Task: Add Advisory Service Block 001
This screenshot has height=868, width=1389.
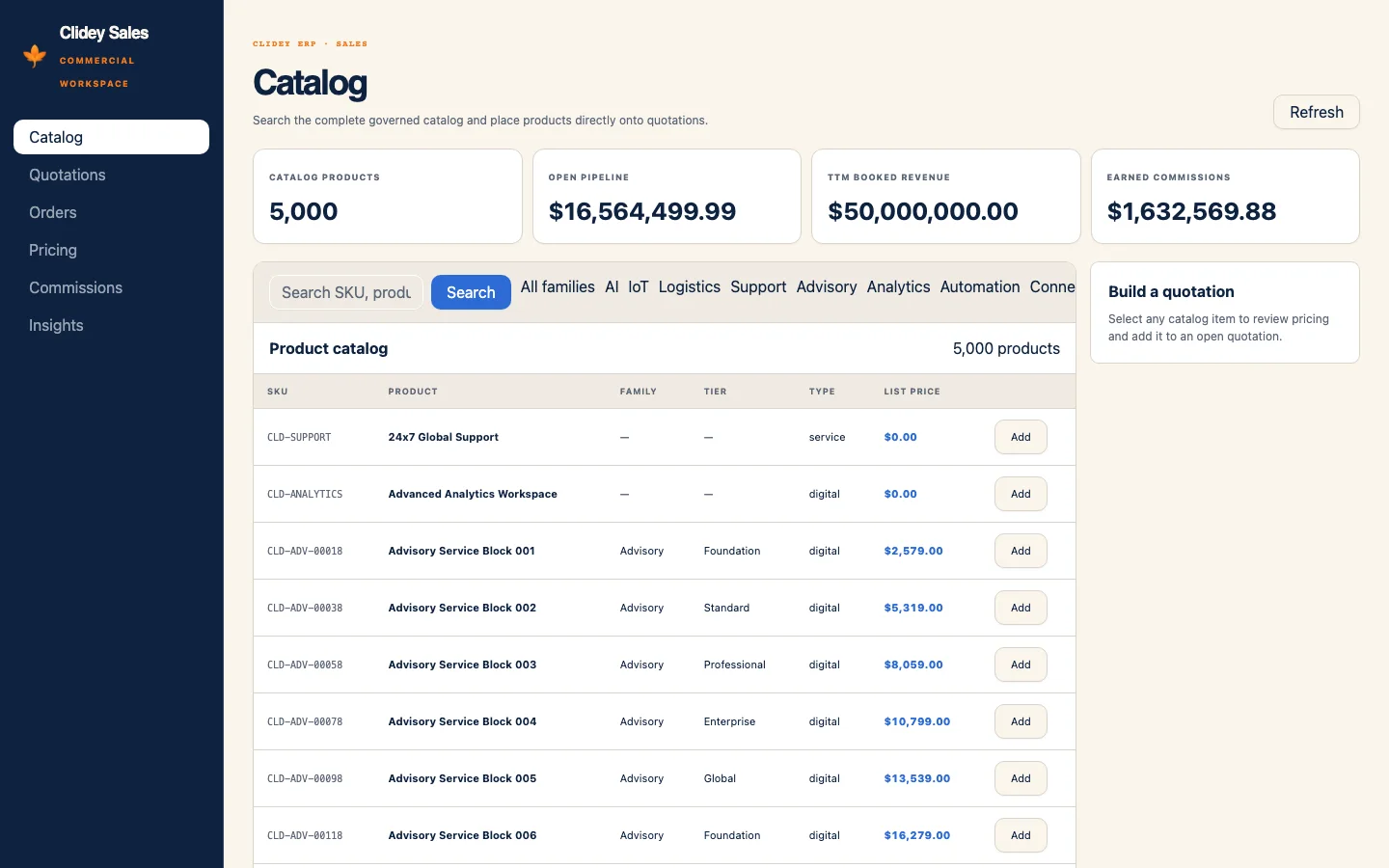Action: [1021, 551]
